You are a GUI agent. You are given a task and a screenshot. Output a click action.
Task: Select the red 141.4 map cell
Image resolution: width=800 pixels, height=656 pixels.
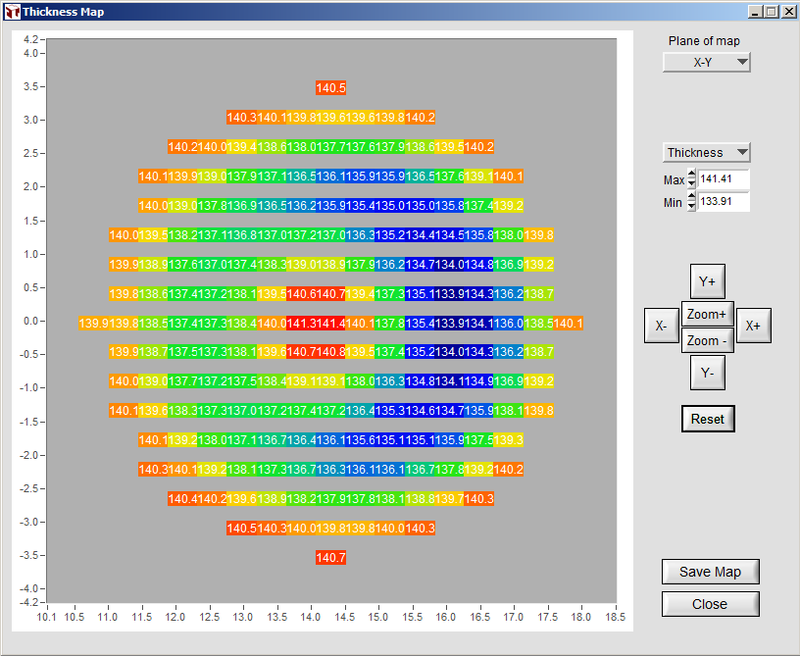pos(331,323)
